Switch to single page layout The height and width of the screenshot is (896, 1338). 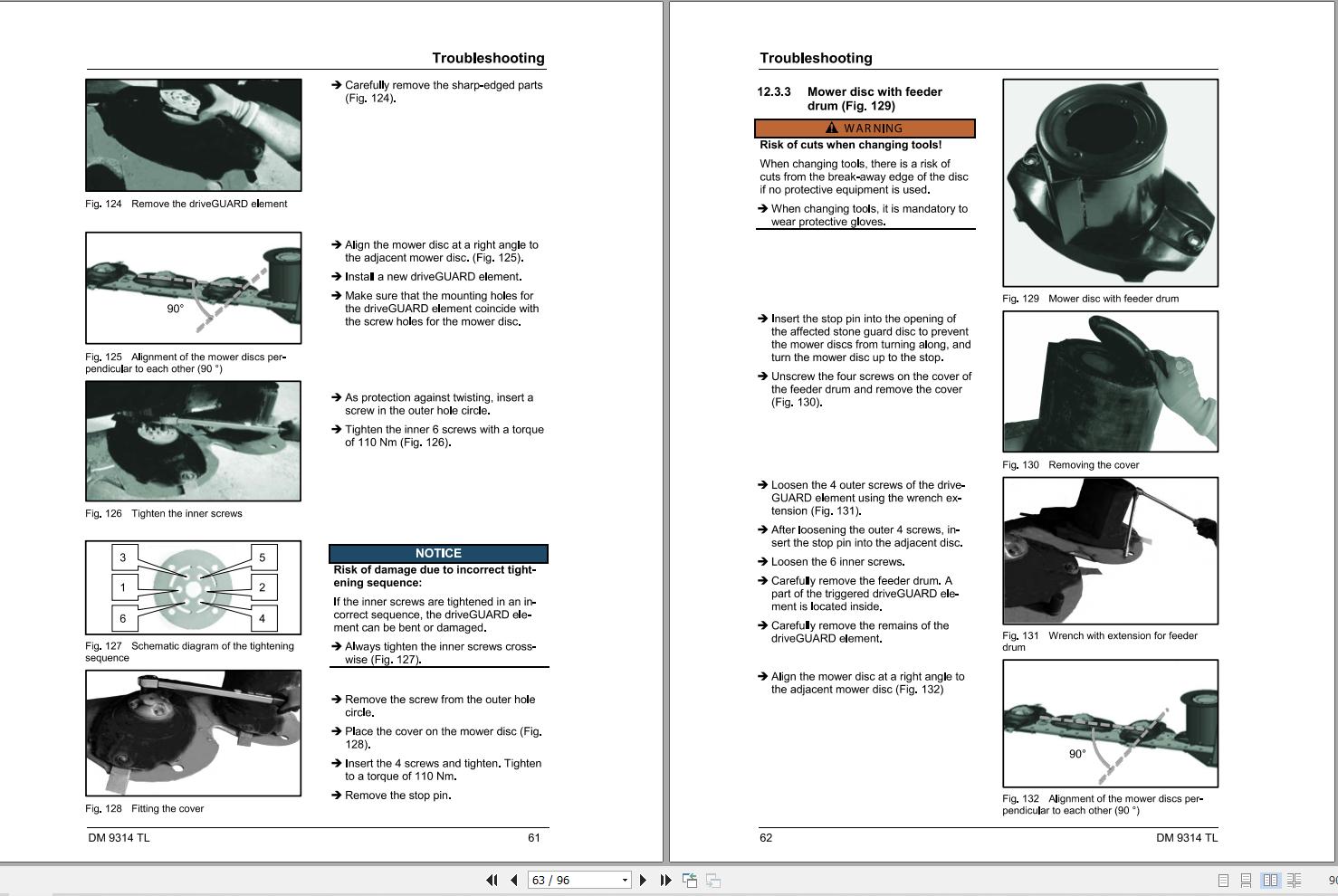[x=1223, y=880]
